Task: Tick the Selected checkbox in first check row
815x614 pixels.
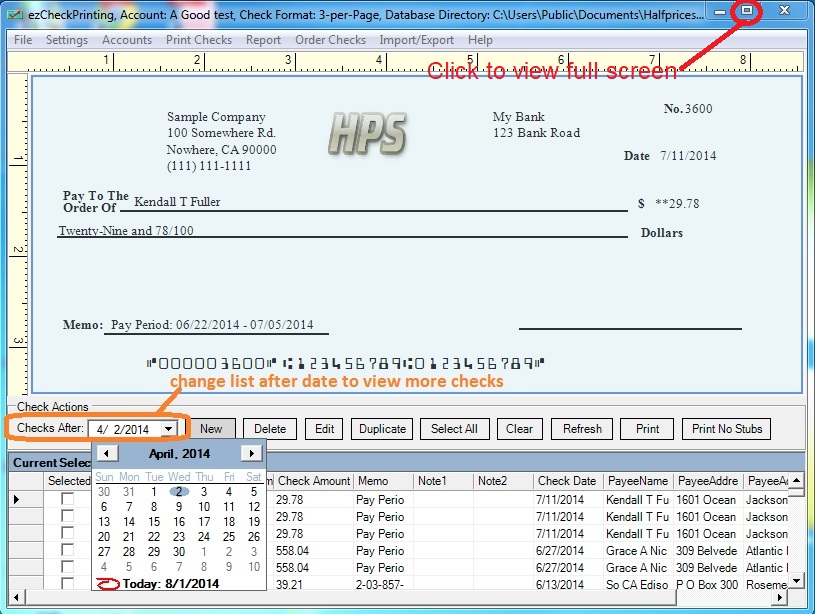Action: (67, 499)
